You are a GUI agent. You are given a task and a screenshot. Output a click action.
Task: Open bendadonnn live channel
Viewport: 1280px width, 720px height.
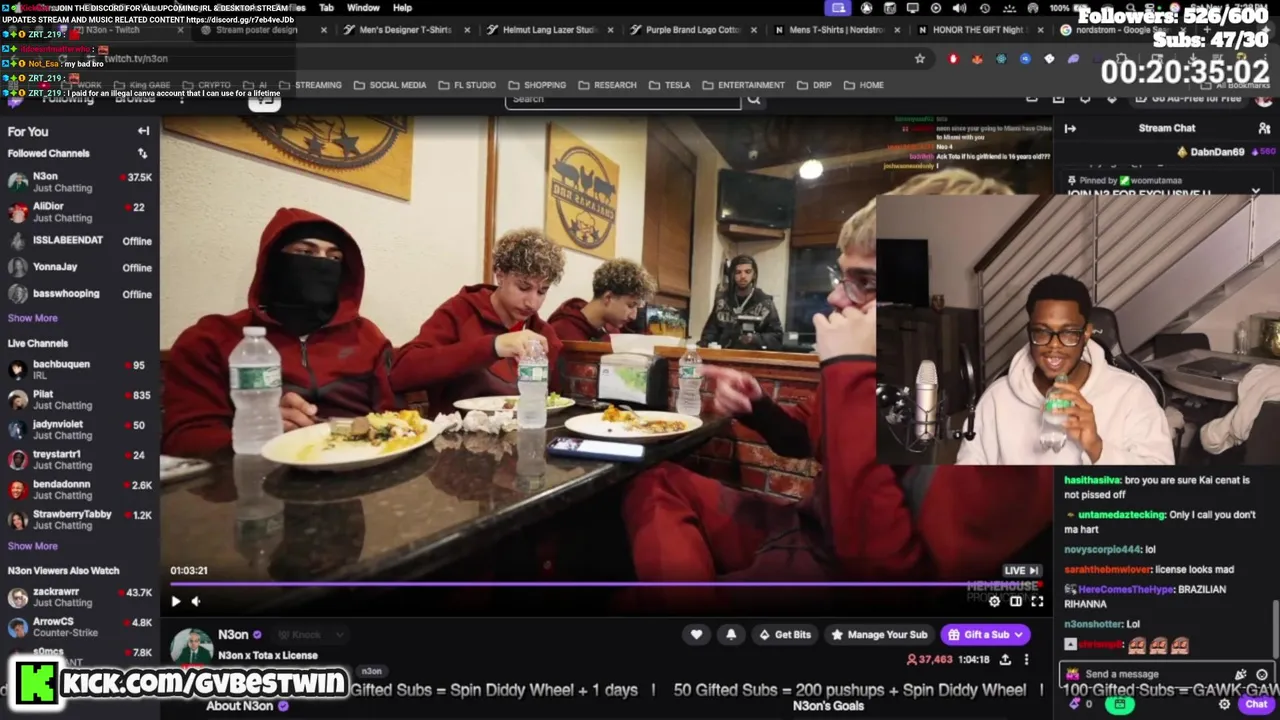coord(80,490)
